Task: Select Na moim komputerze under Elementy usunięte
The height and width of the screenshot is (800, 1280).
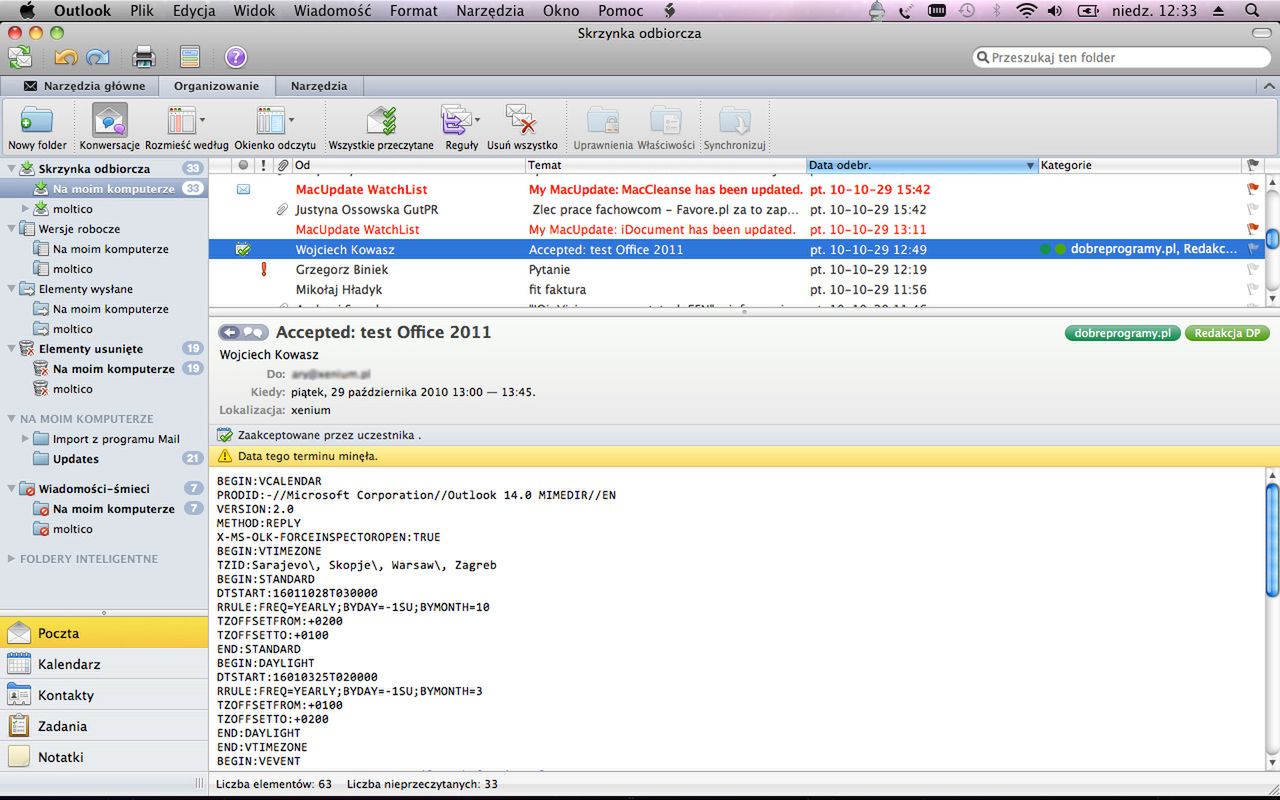Action: point(104,369)
